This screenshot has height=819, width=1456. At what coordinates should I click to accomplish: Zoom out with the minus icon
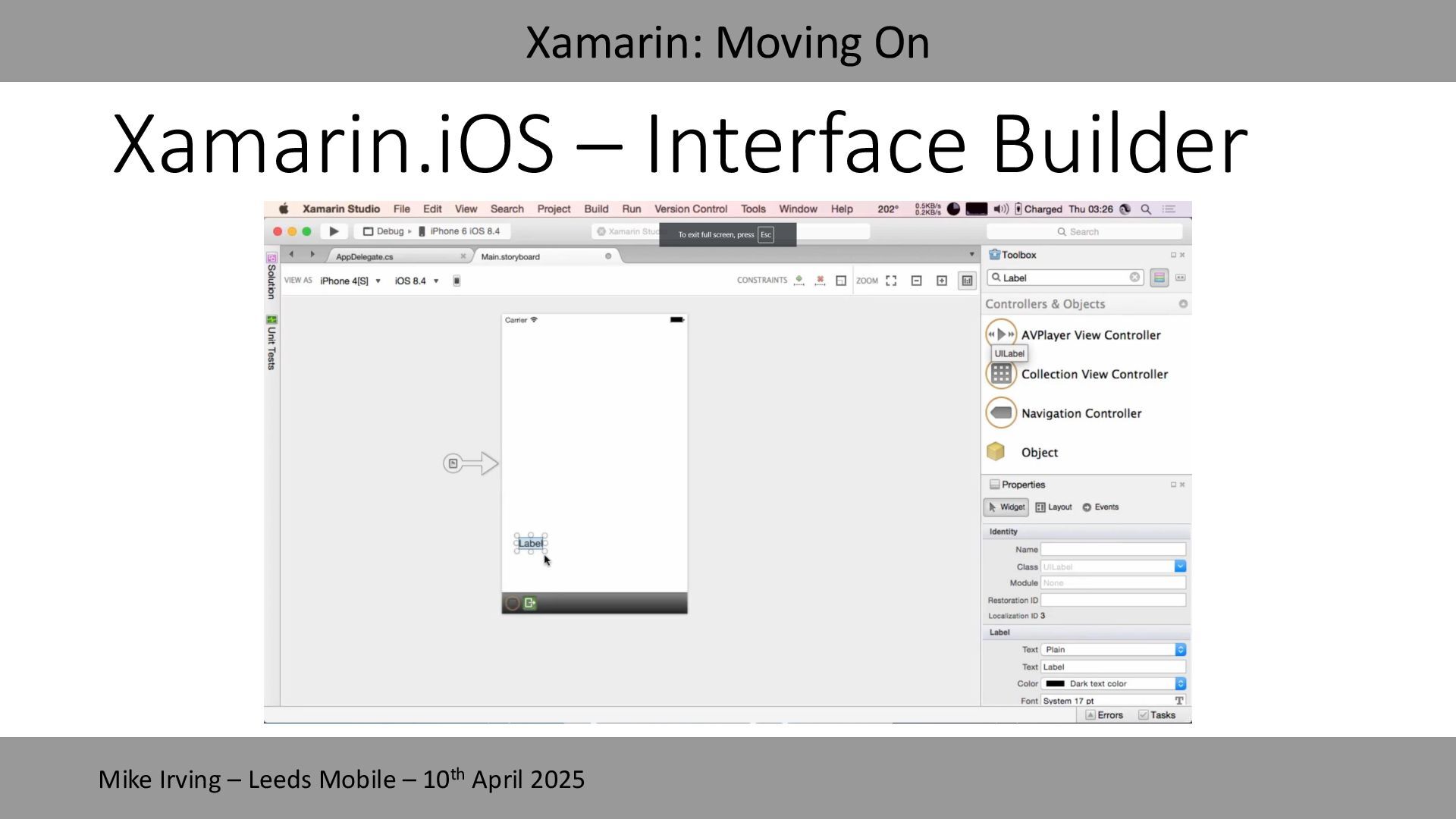916,281
